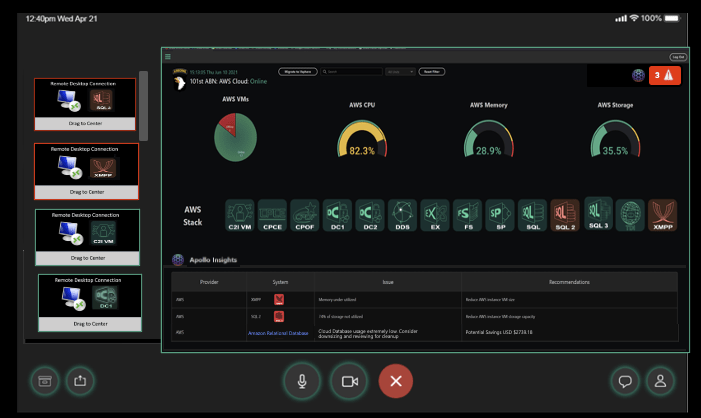Click SQL 2 icon in Apollo Insights table
Screen dimensions: 701x418
pos(279,317)
